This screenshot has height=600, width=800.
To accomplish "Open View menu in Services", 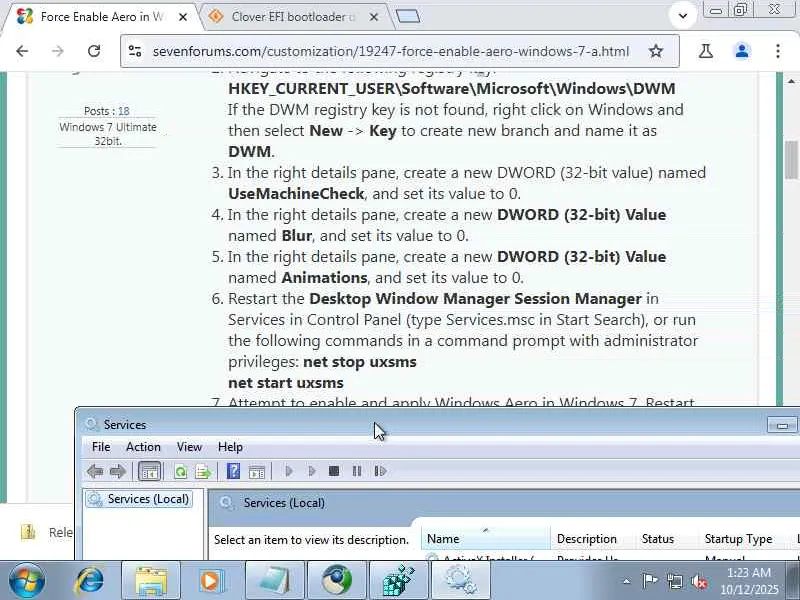I will [x=189, y=447].
